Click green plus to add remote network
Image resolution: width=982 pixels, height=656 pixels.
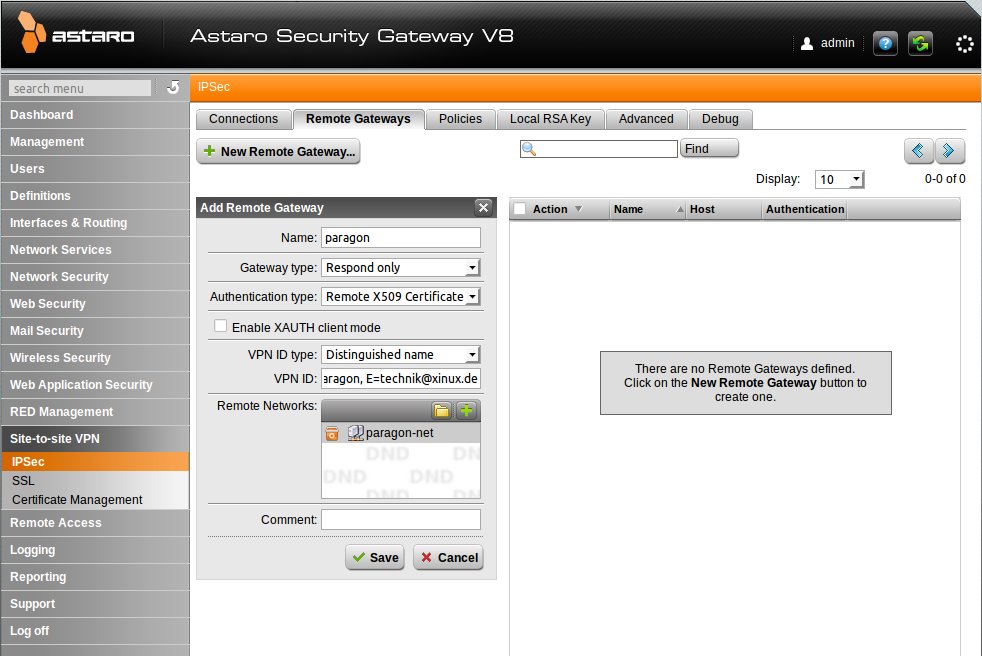467,411
